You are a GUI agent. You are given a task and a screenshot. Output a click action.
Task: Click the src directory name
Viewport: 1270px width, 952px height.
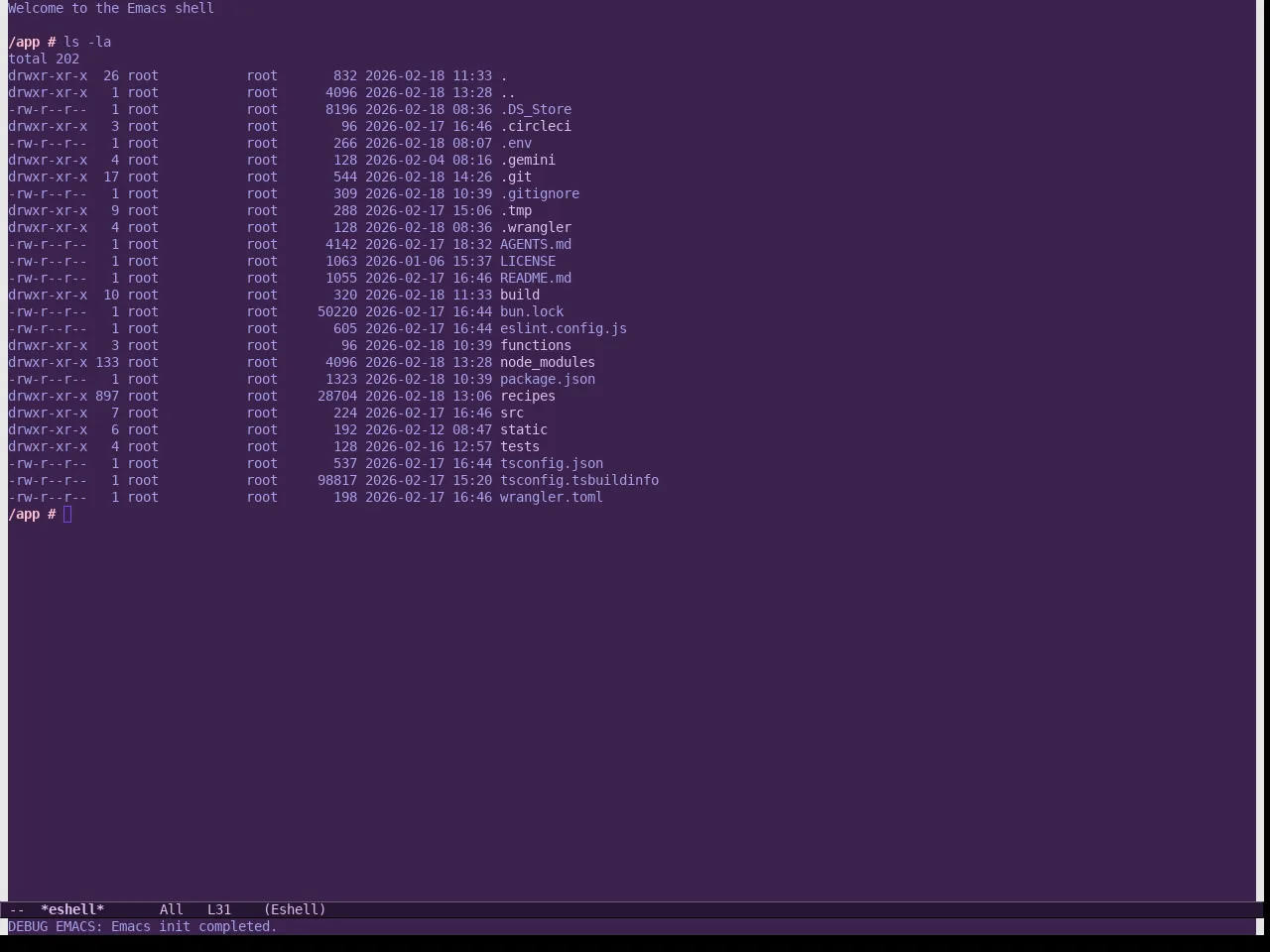512,413
